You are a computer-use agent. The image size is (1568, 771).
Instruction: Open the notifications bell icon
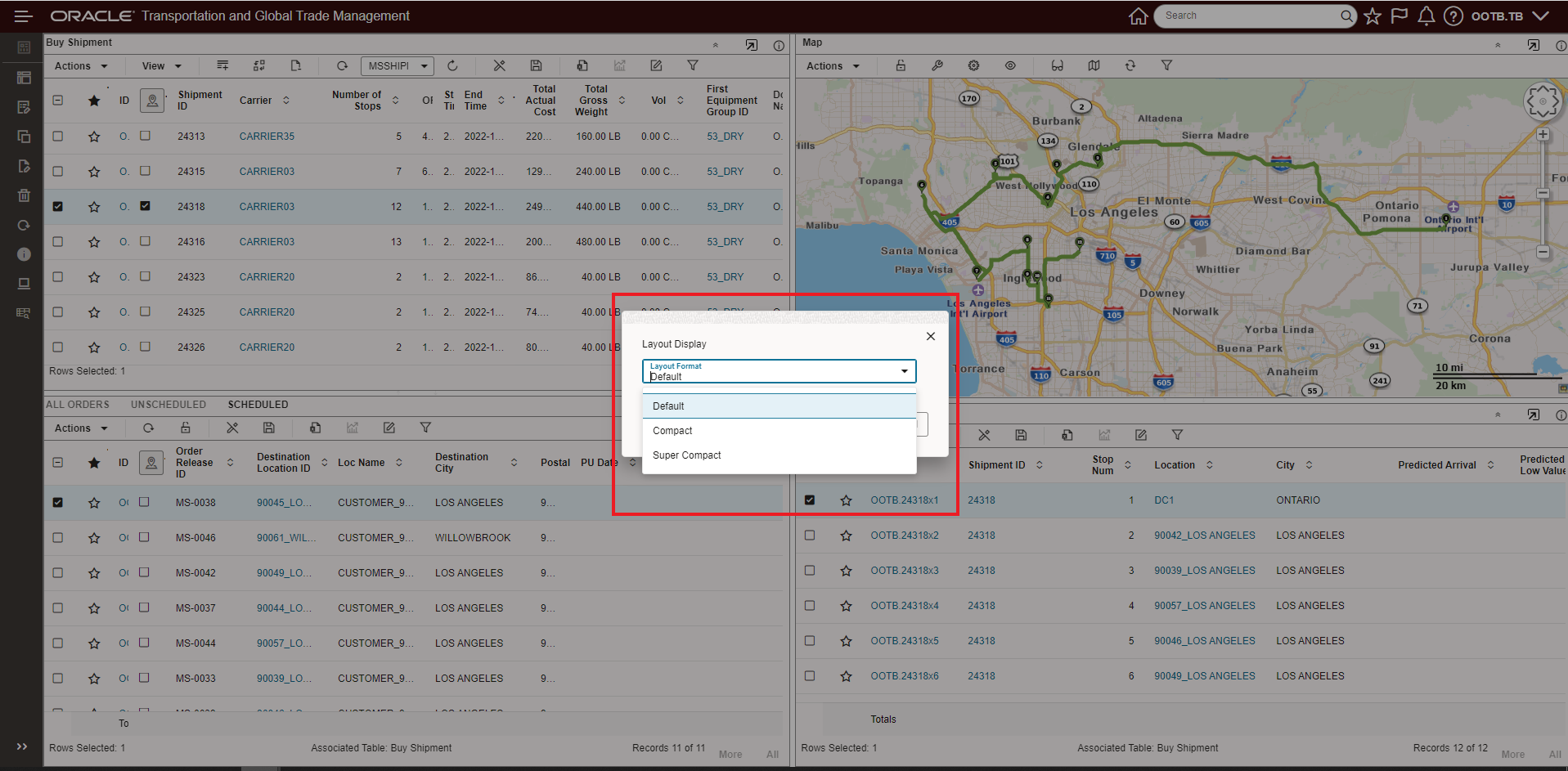point(1426,16)
